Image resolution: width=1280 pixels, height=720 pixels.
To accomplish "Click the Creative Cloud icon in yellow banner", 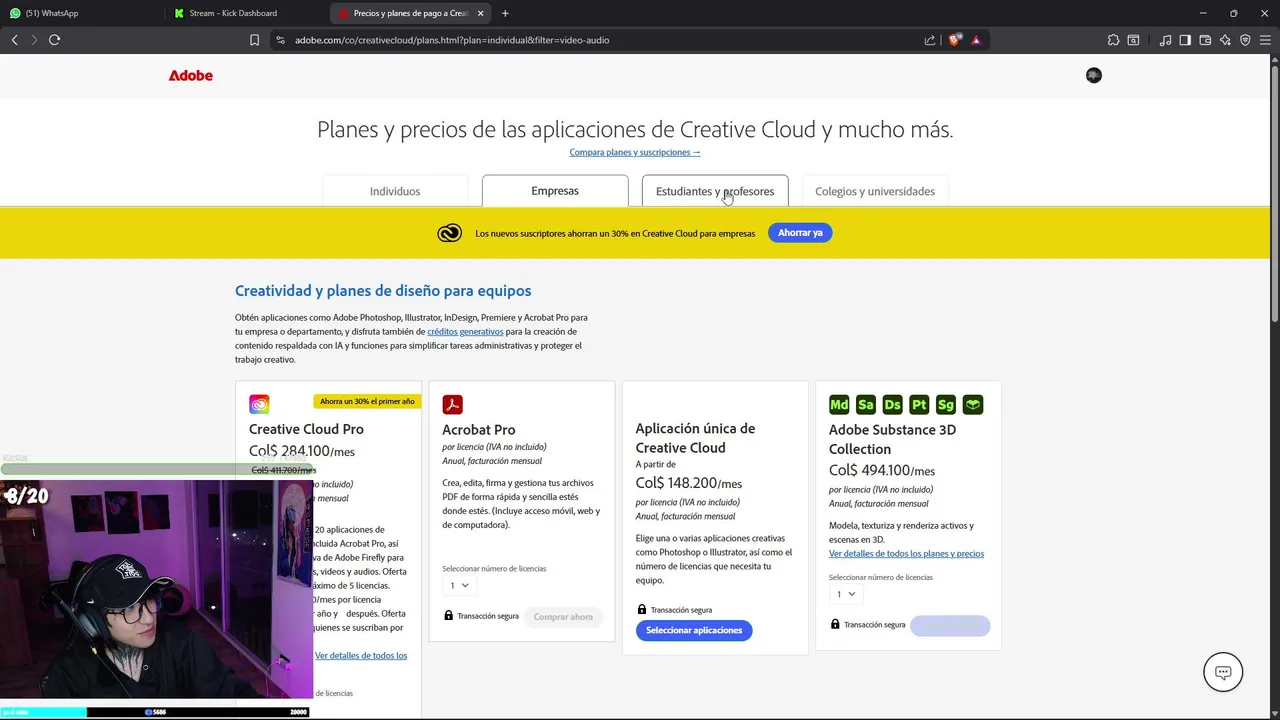I will pos(450,233).
